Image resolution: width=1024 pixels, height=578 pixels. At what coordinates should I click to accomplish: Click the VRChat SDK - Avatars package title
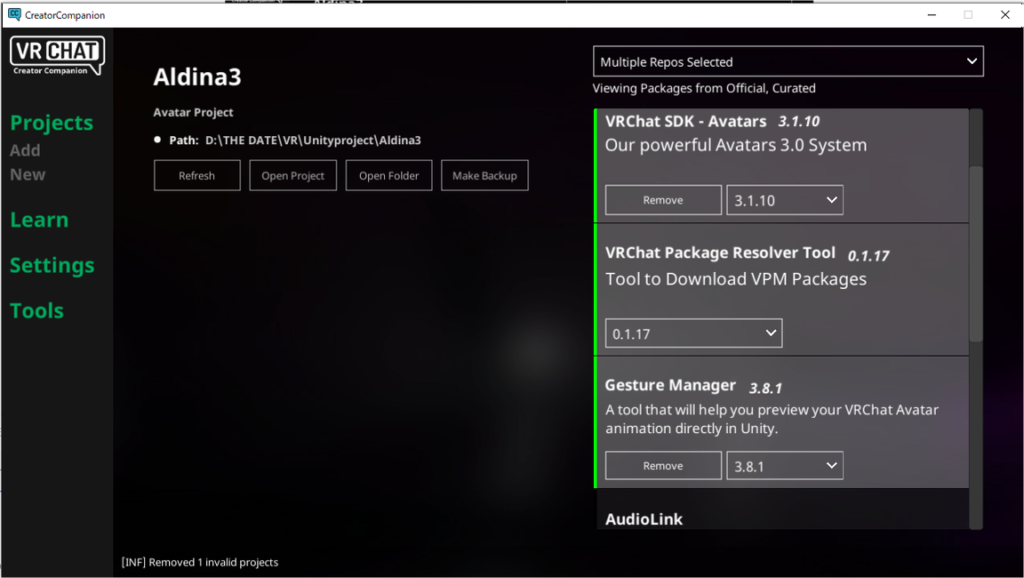click(686, 121)
